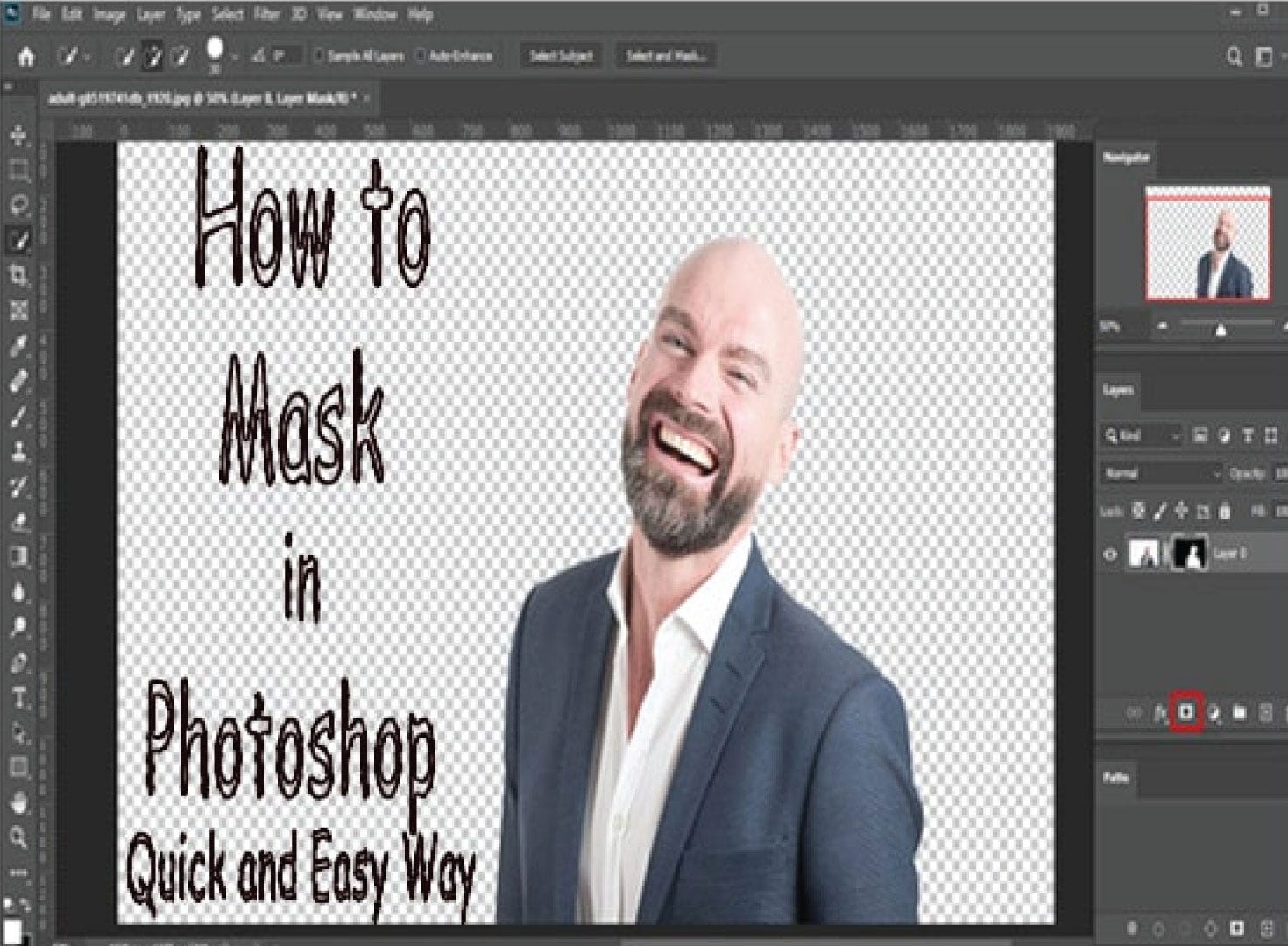Open the Layer menu
1288x946 pixels.
click(151, 15)
